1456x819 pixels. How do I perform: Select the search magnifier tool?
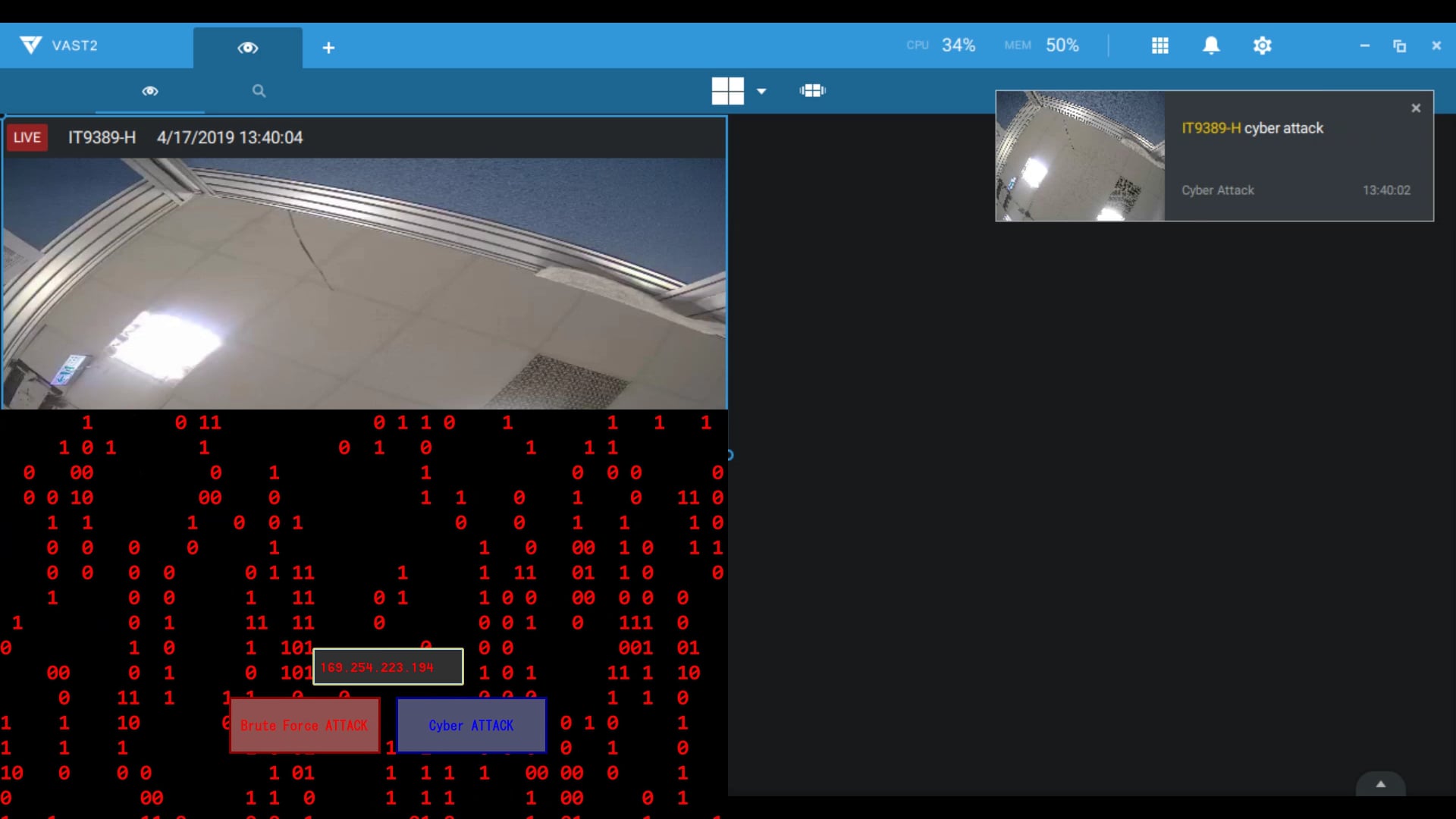(258, 90)
